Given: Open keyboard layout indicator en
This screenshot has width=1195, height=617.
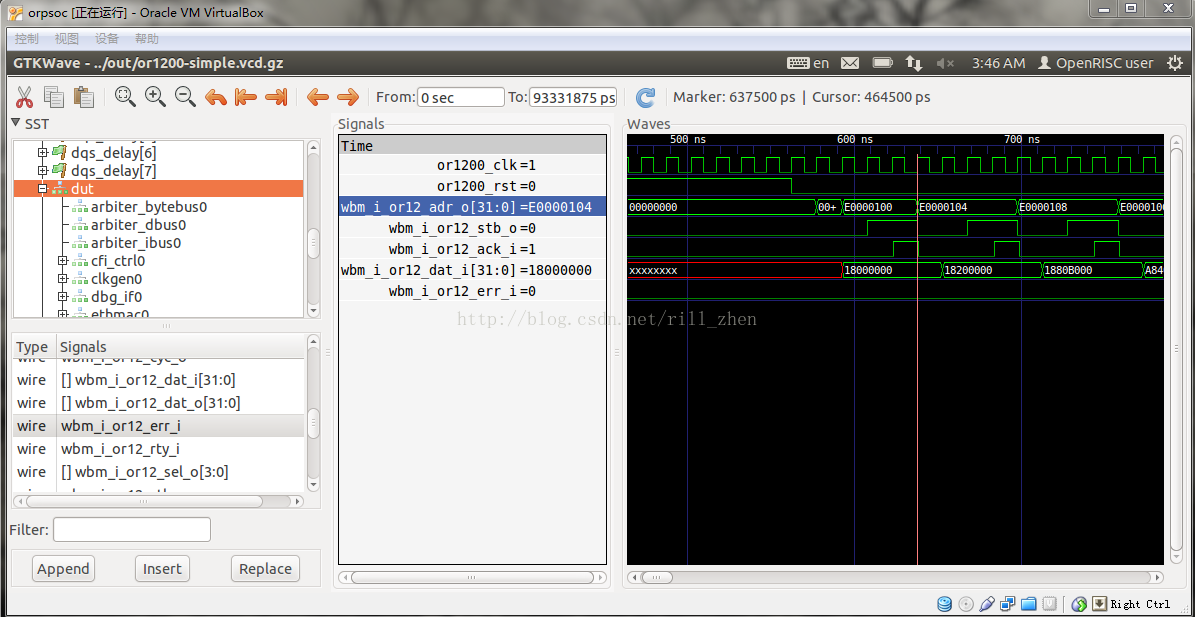Looking at the screenshot, I should point(809,63).
